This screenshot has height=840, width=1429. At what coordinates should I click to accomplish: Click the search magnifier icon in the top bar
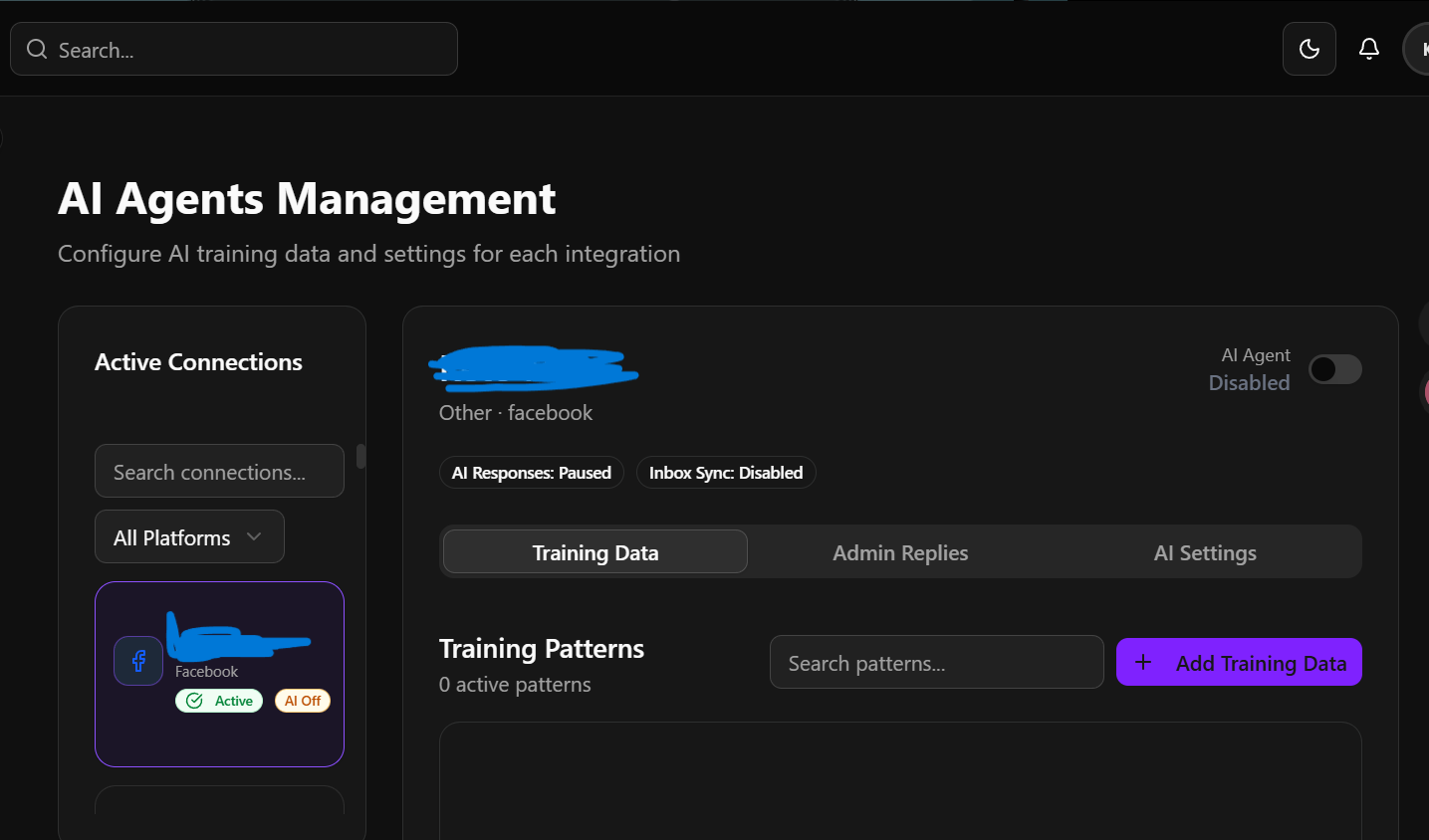point(37,49)
